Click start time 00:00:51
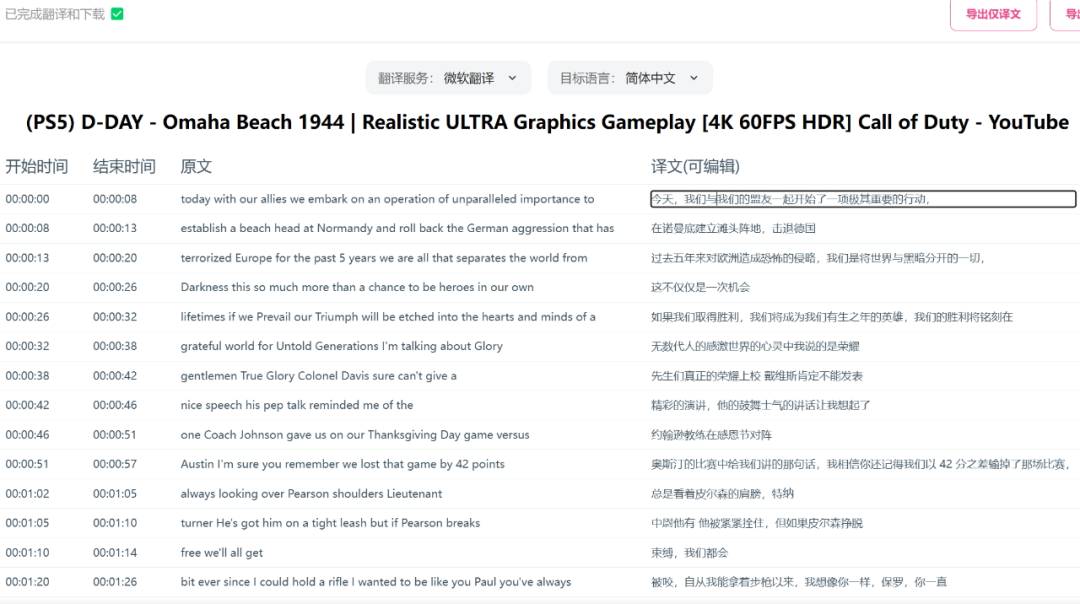The width and height of the screenshot is (1080, 604). (28, 464)
